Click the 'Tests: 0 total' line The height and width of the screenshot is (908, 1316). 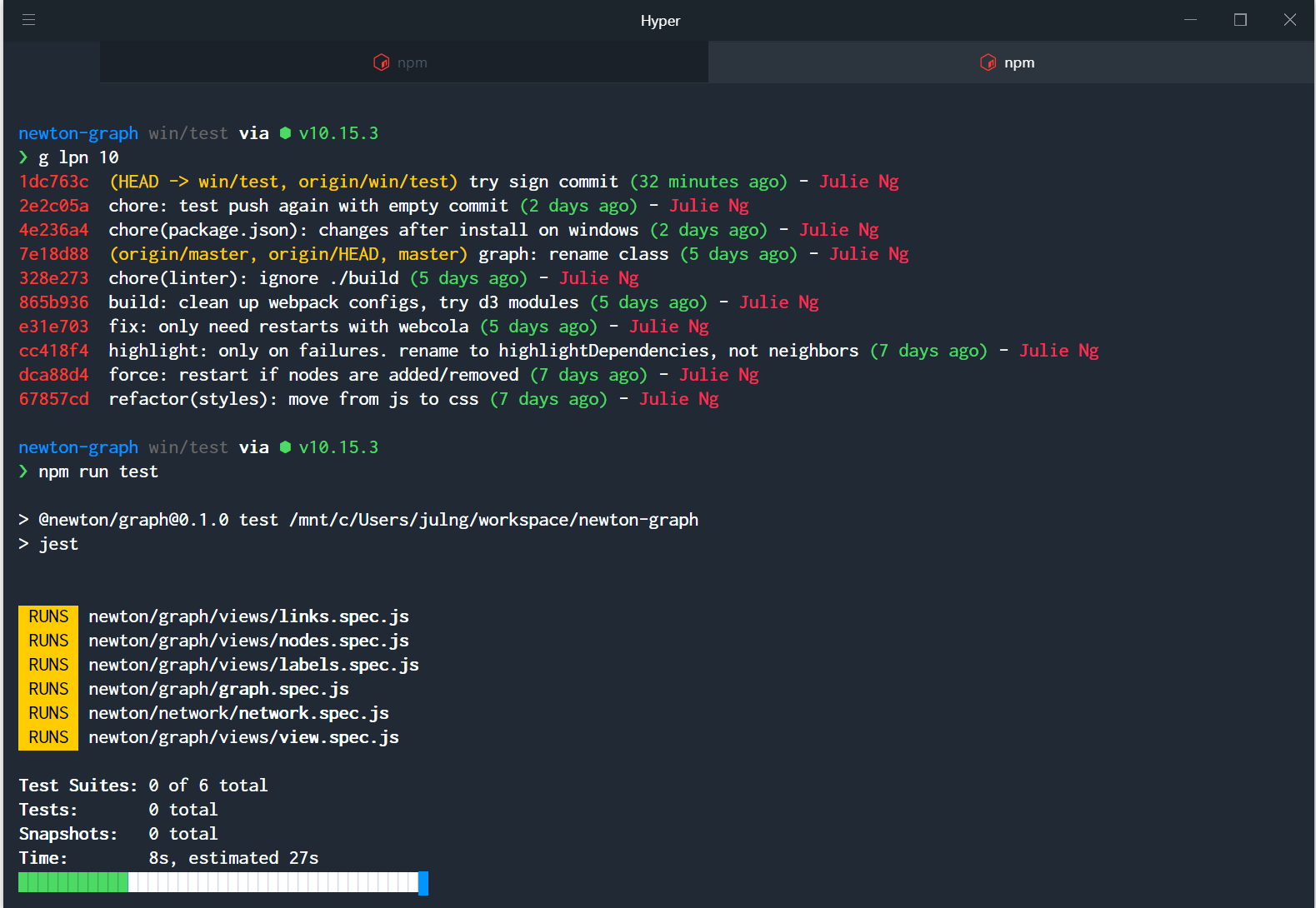click(x=118, y=810)
